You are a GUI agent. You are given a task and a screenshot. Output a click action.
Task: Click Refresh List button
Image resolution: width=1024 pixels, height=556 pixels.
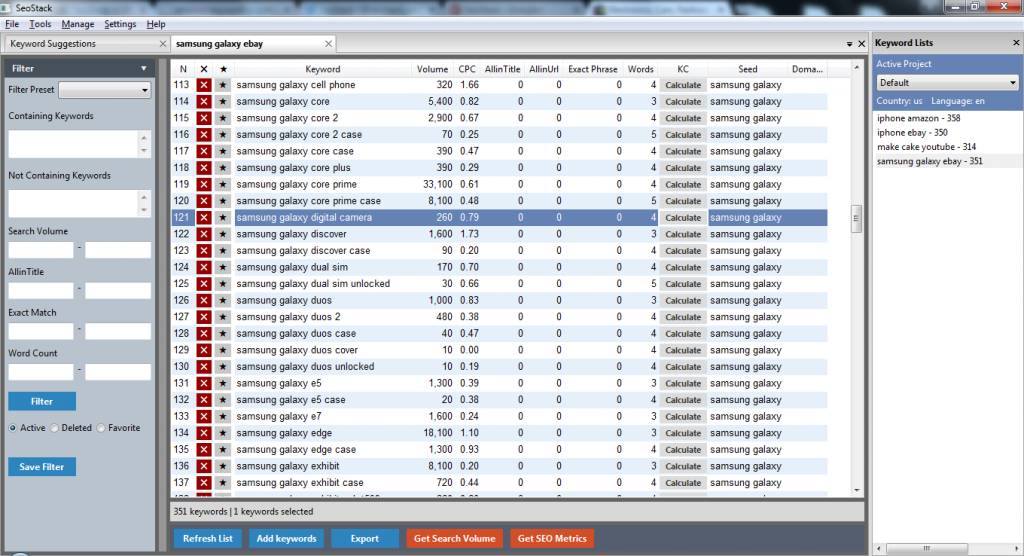point(208,538)
